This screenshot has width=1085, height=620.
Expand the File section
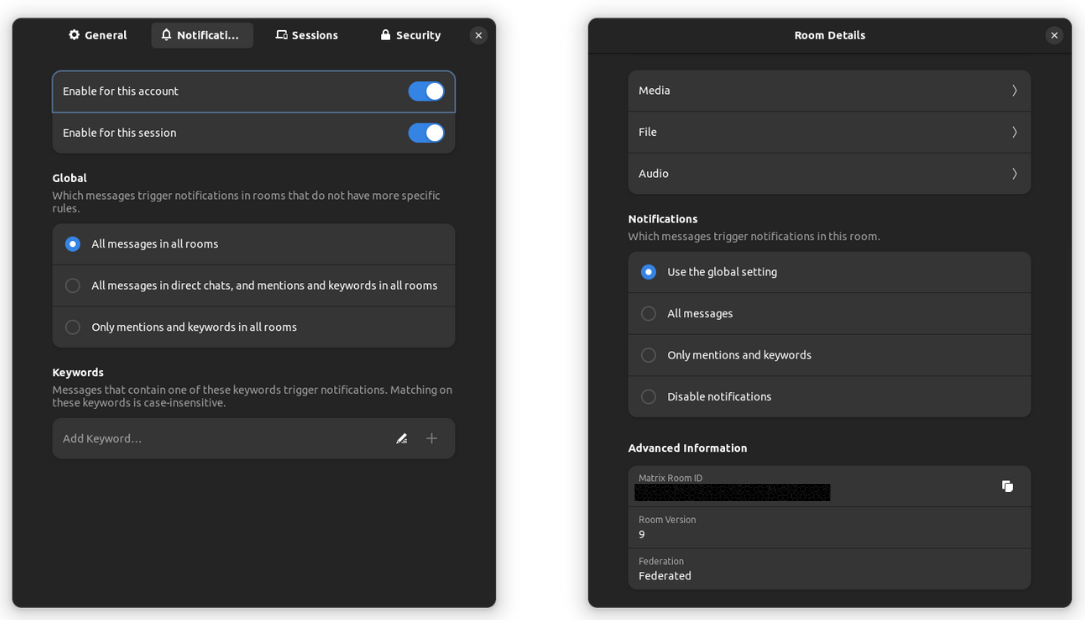tap(829, 131)
